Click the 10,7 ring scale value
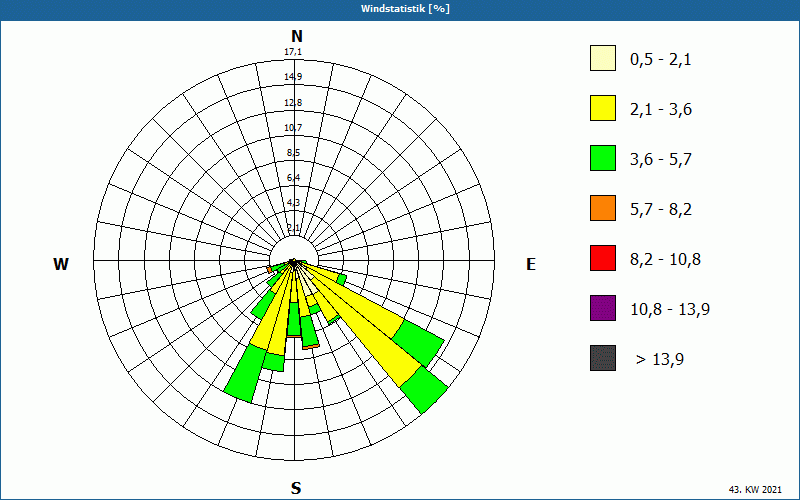The image size is (800, 500). point(293,128)
